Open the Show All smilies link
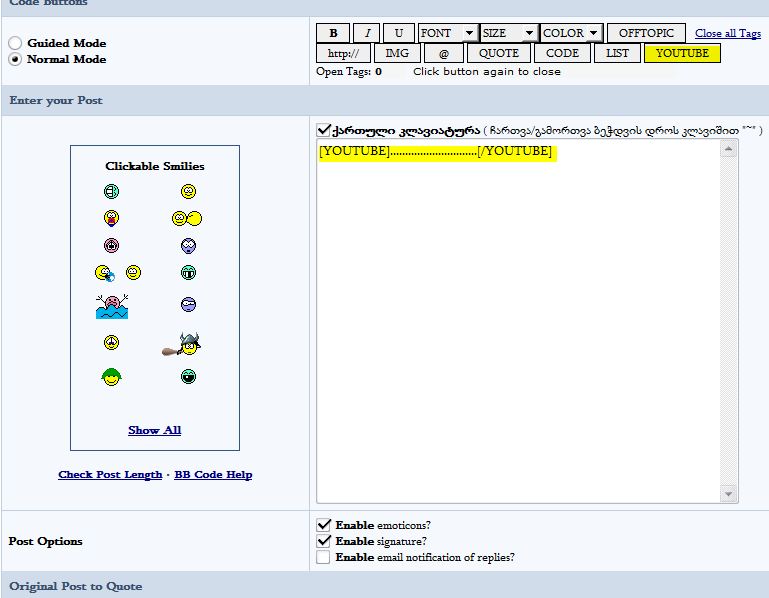Screen dimensions: 769x598 [154, 430]
